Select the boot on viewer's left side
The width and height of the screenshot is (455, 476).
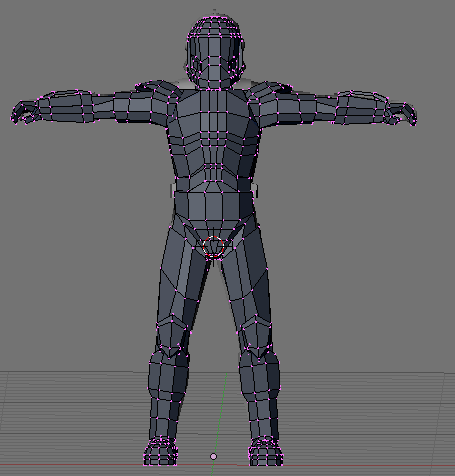click(161, 451)
